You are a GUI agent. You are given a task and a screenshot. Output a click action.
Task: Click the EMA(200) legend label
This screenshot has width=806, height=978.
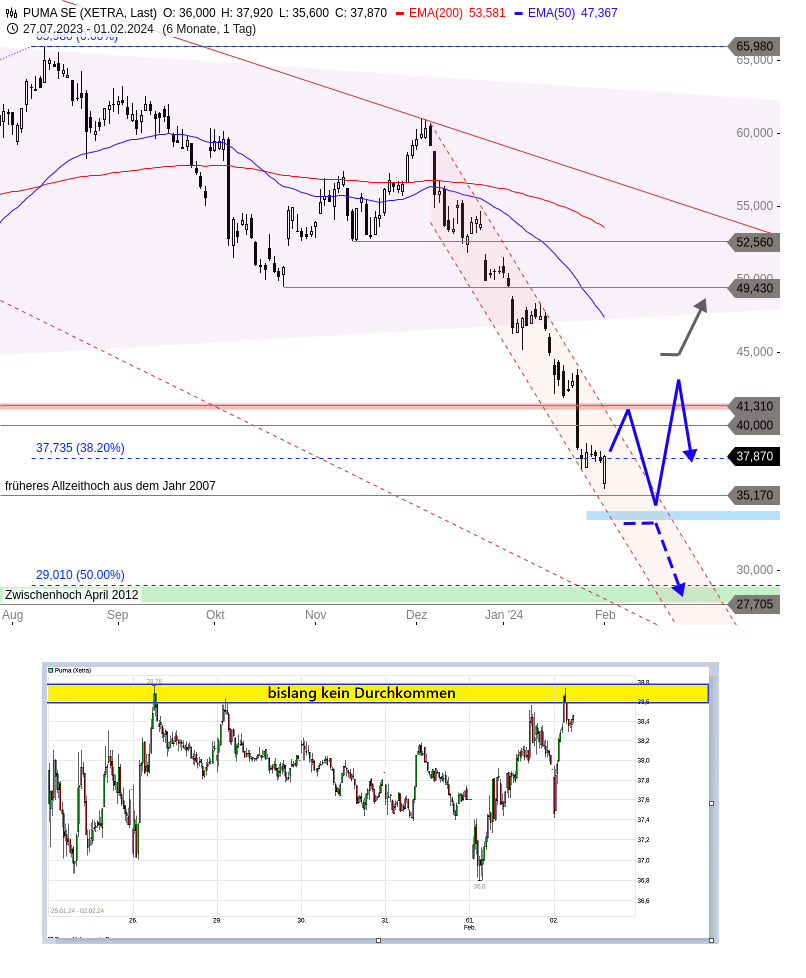pyautogui.click(x=436, y=12)
